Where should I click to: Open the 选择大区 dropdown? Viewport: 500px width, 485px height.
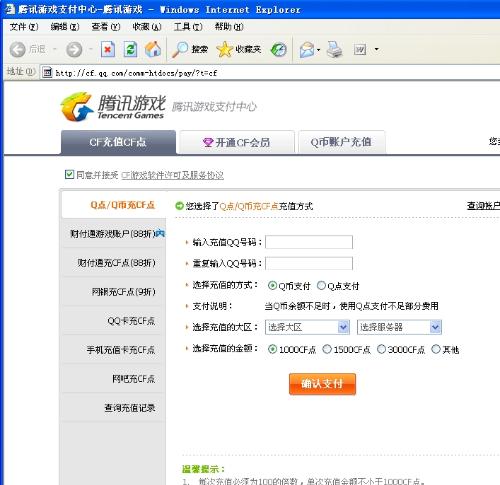(307, 327)
